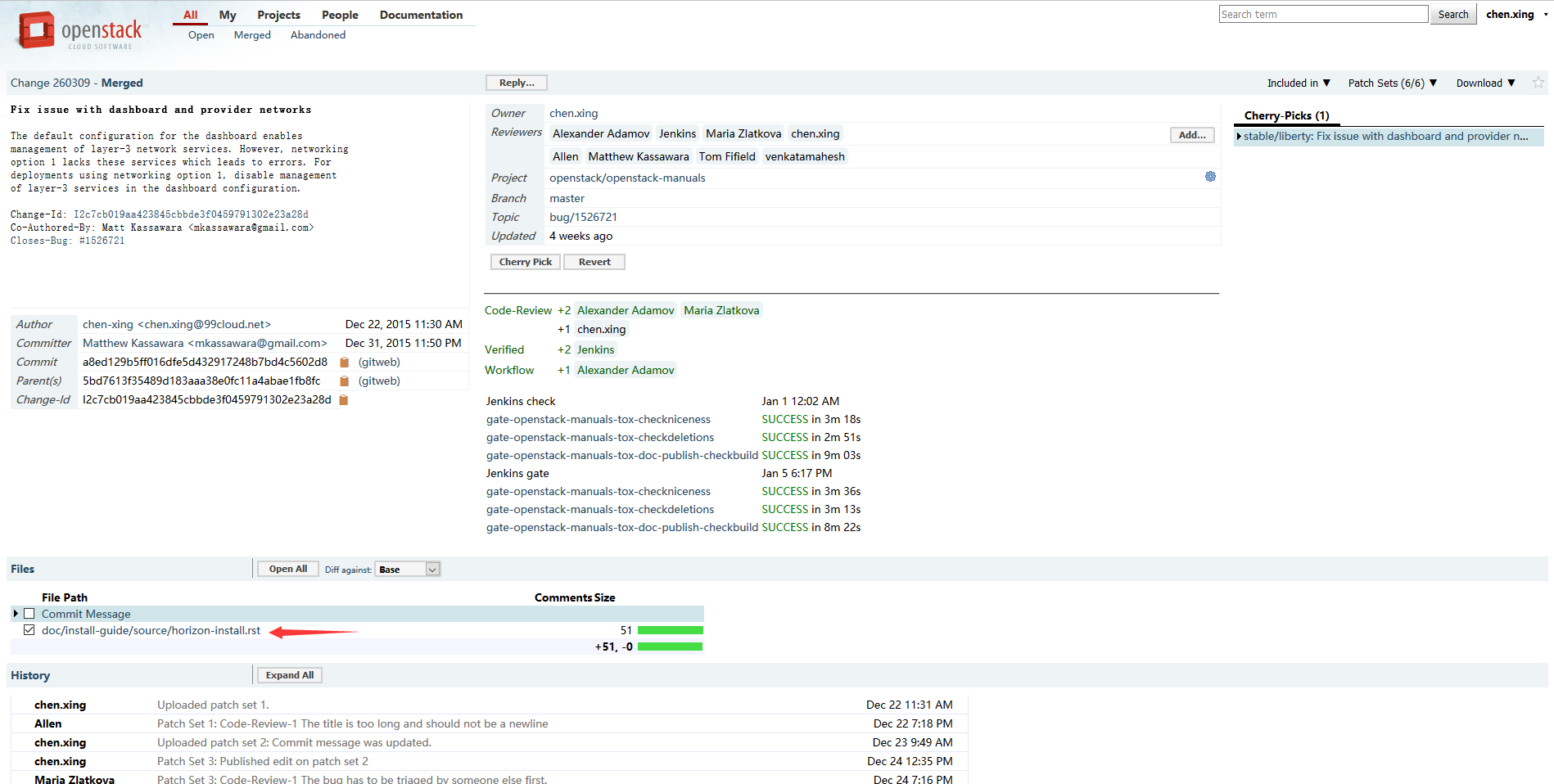Open the Parent(s) gitweb link
This screenshot has width=1554, height=784.
[379, 381]
